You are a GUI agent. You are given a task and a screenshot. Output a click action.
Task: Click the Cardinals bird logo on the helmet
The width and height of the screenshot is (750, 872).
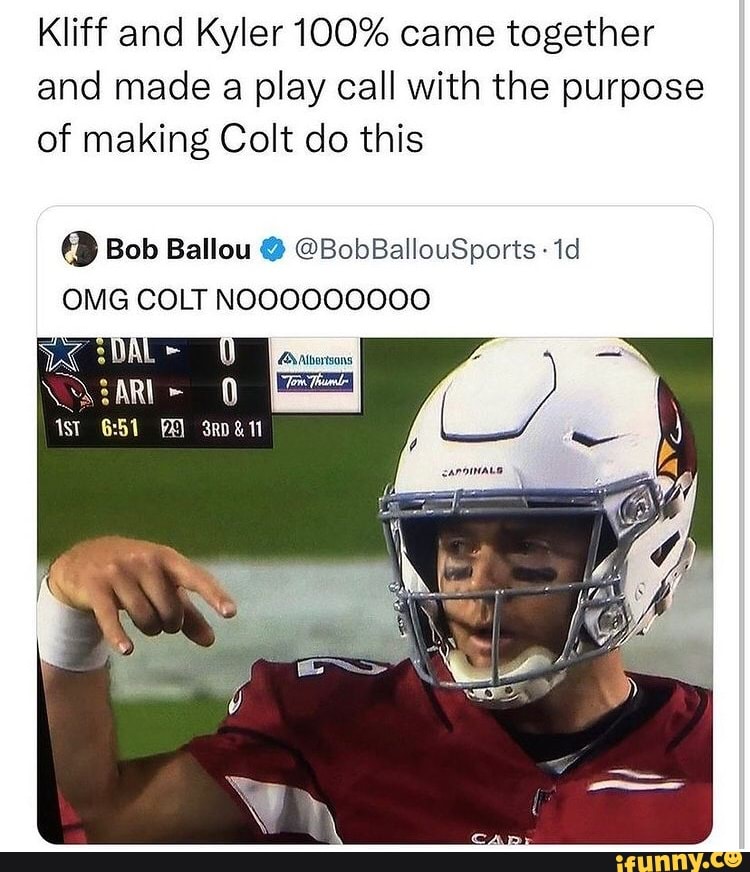point(675,432)
